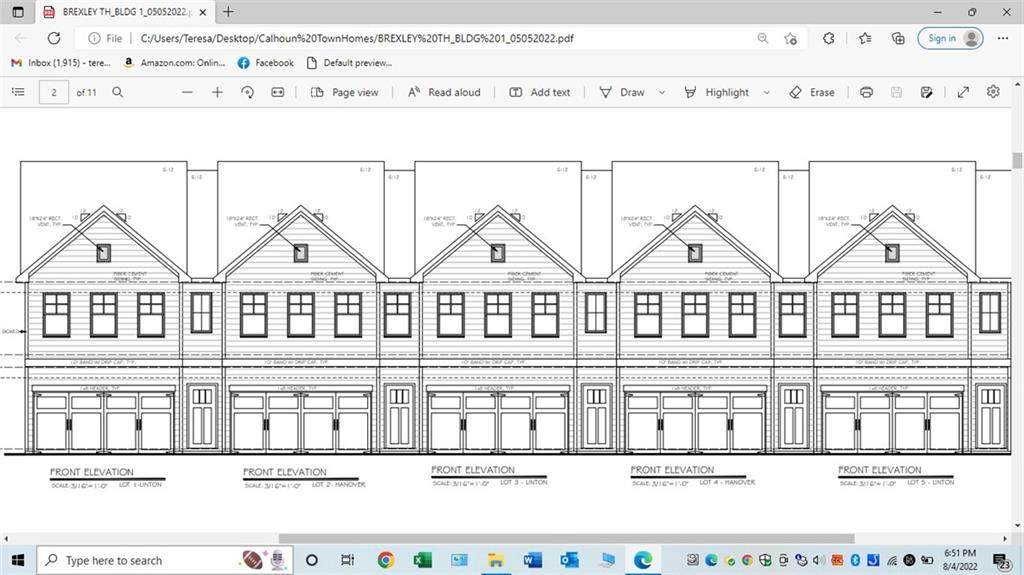This screenshot has width=1024, height=575.
Task: Open the Favorites list
Action: [865, 39]
